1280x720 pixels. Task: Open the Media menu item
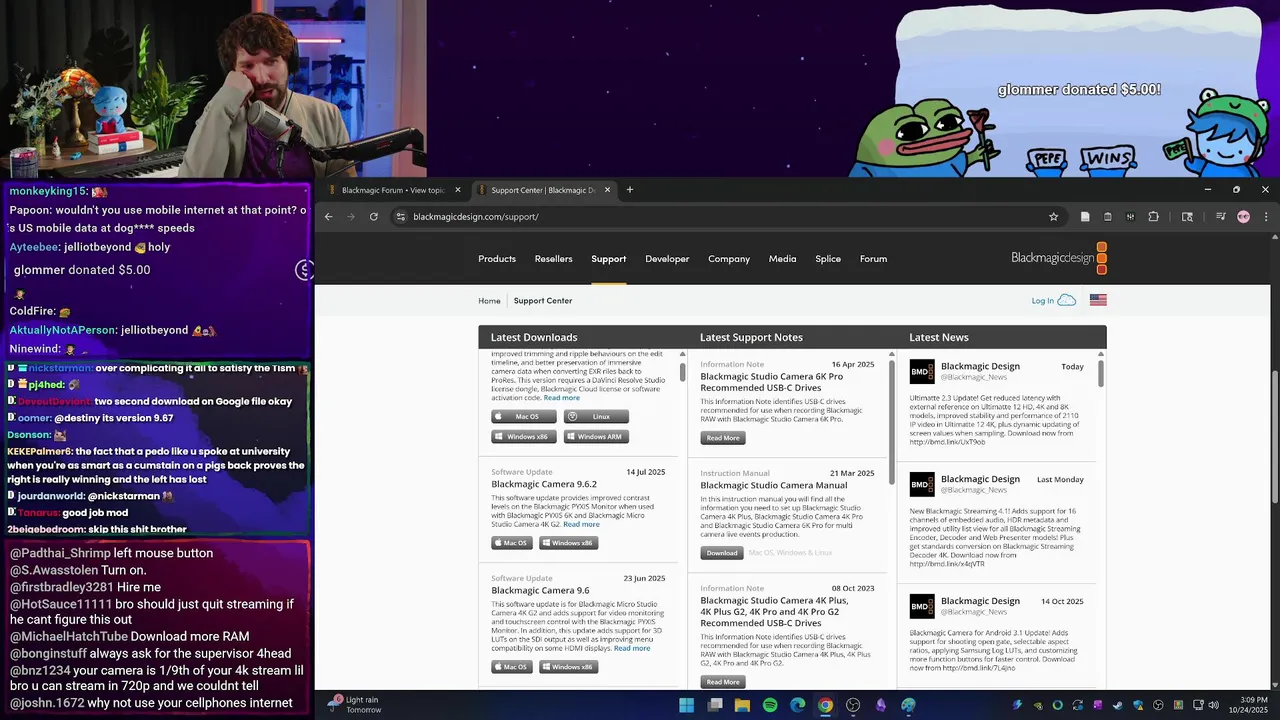point(782,259)
